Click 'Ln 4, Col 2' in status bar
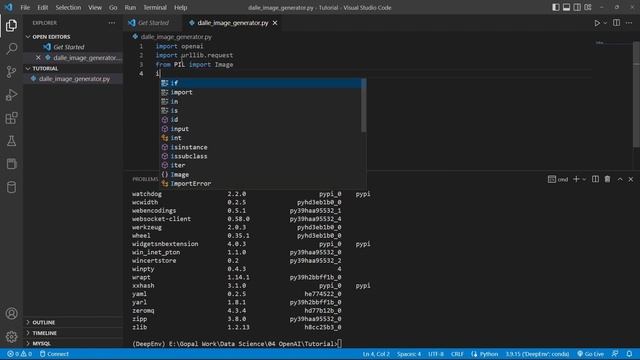Image resolution: width=640 pixels, height=360 pixels. (x=376, y=354)
